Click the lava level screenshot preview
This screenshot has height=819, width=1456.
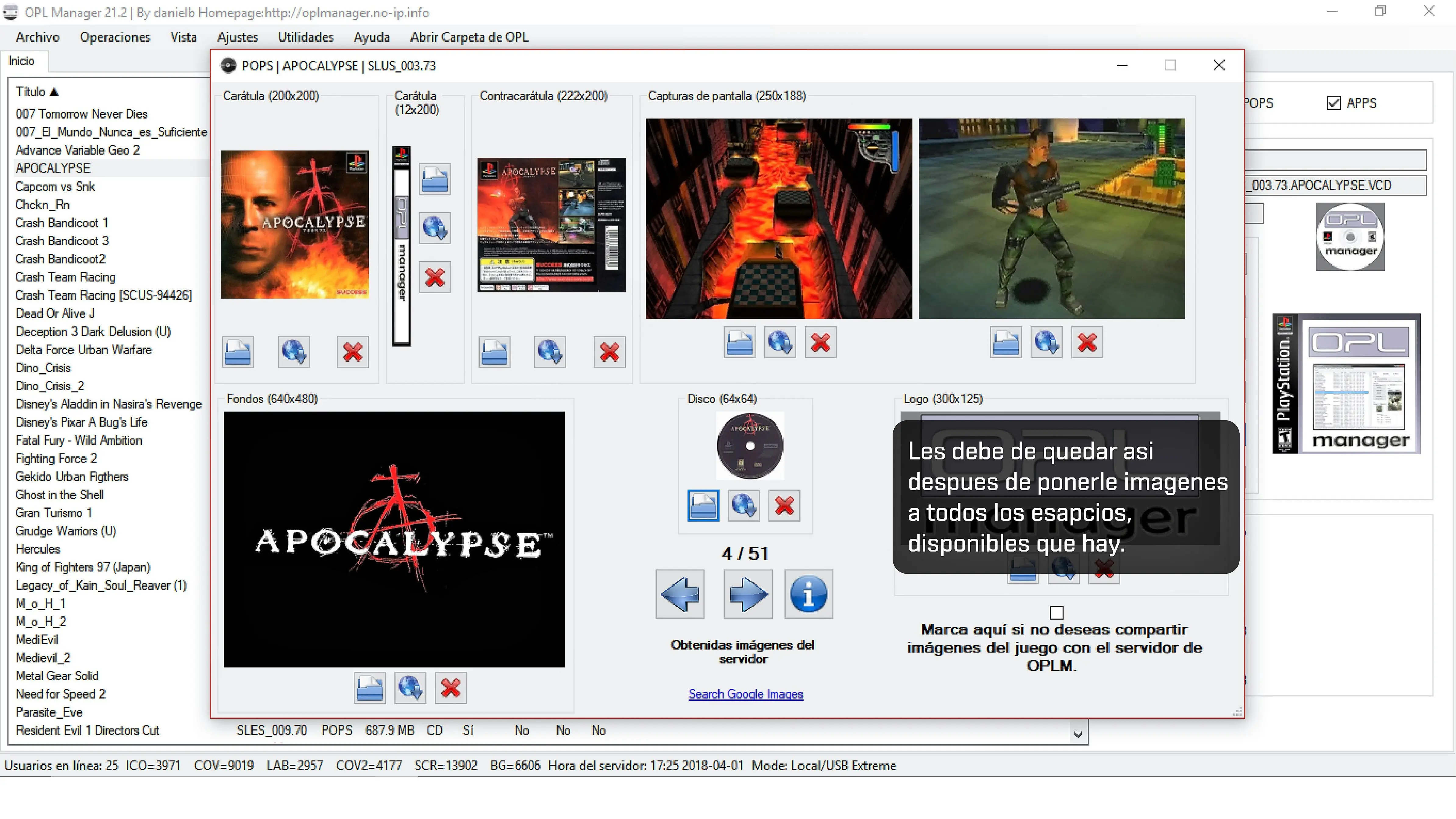(x=779, y=218)
